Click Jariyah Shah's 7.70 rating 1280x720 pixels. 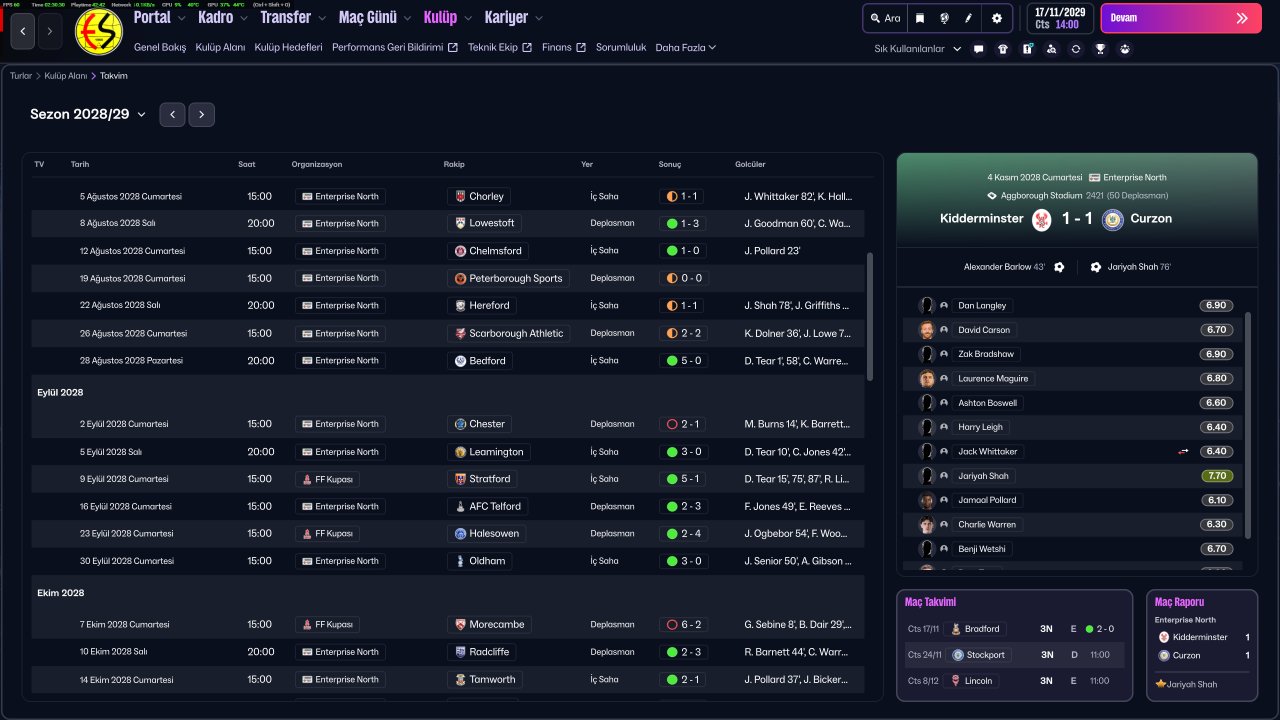click(1216, 477)
